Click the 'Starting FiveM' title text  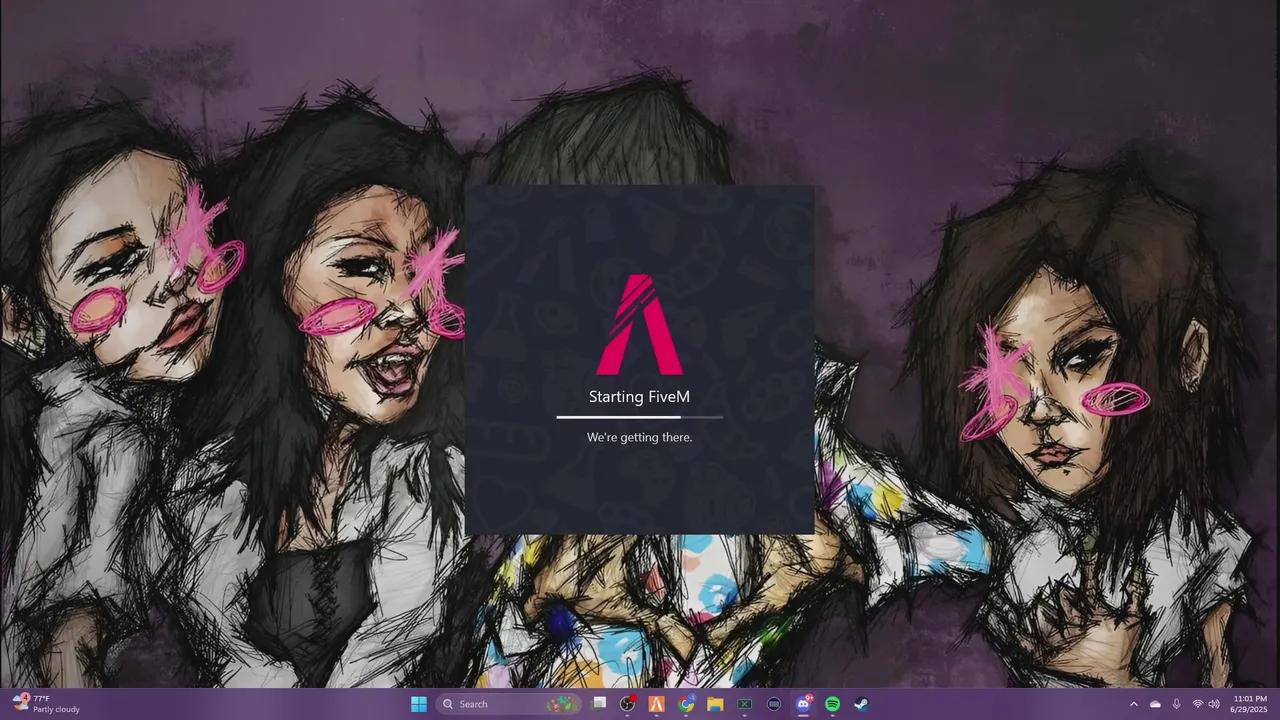[640, 397]
